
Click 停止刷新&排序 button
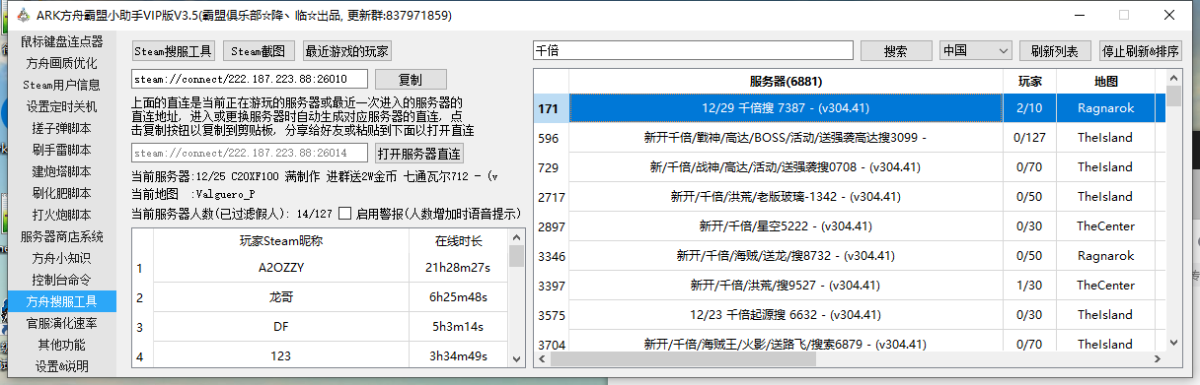(1139, 50)
